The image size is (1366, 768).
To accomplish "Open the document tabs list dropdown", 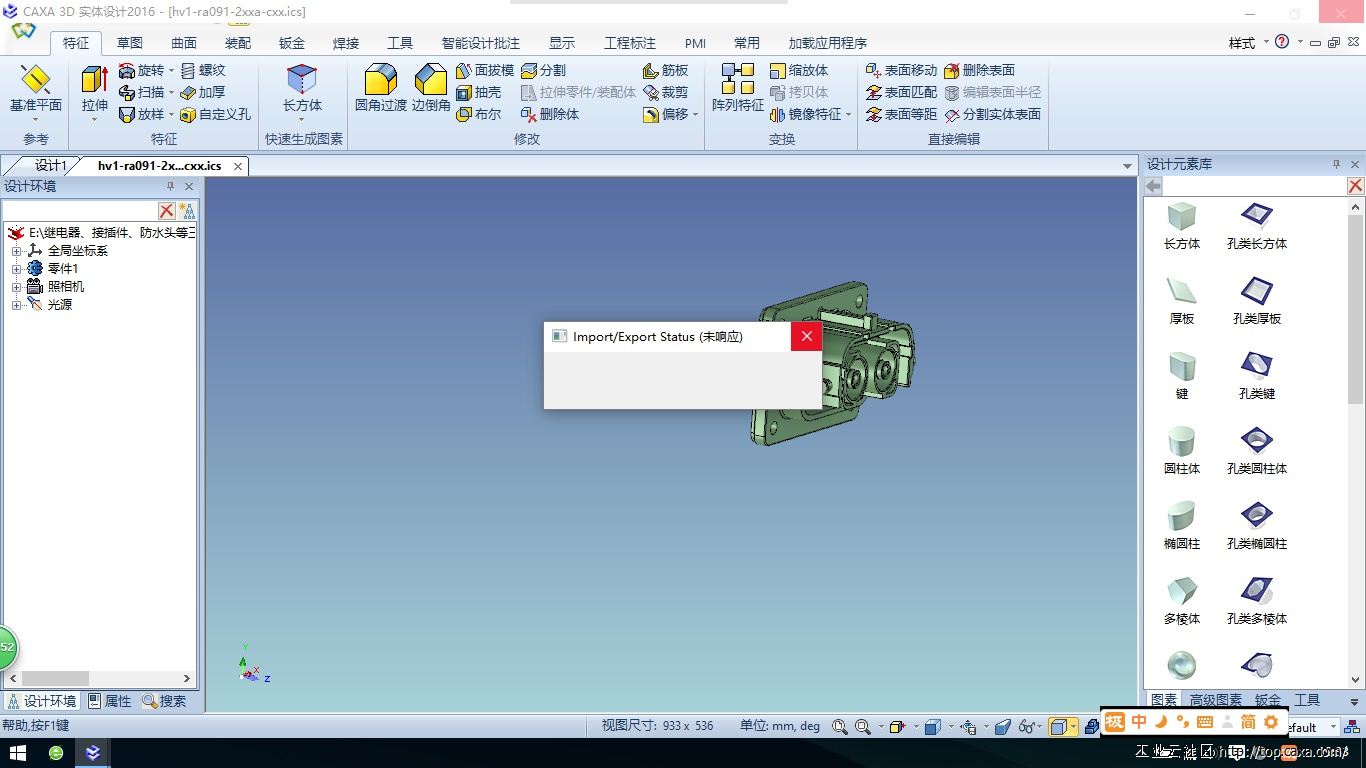I will (x=1128, y=166).
